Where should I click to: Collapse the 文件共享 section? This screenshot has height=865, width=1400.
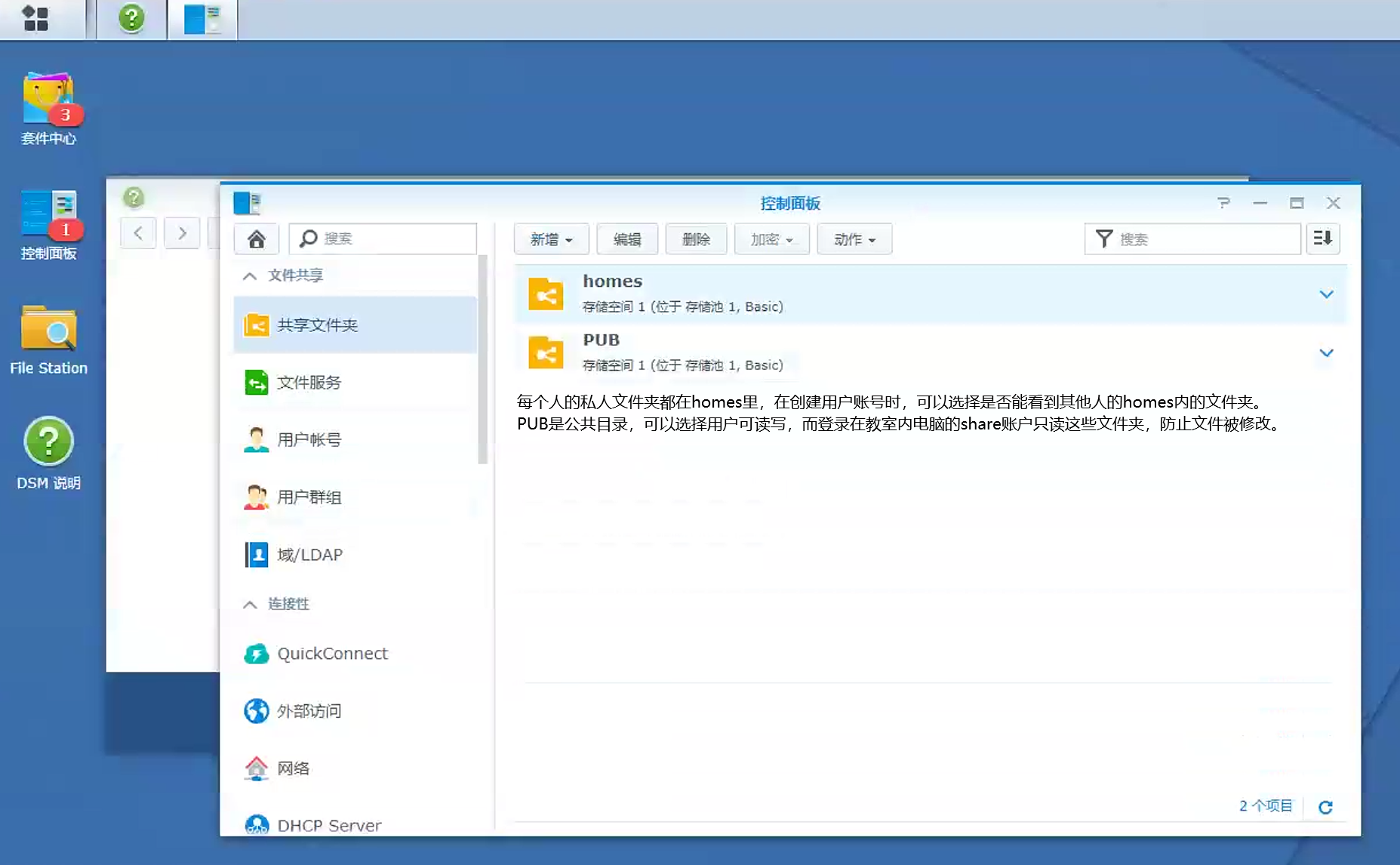click(x=250, y=276)
